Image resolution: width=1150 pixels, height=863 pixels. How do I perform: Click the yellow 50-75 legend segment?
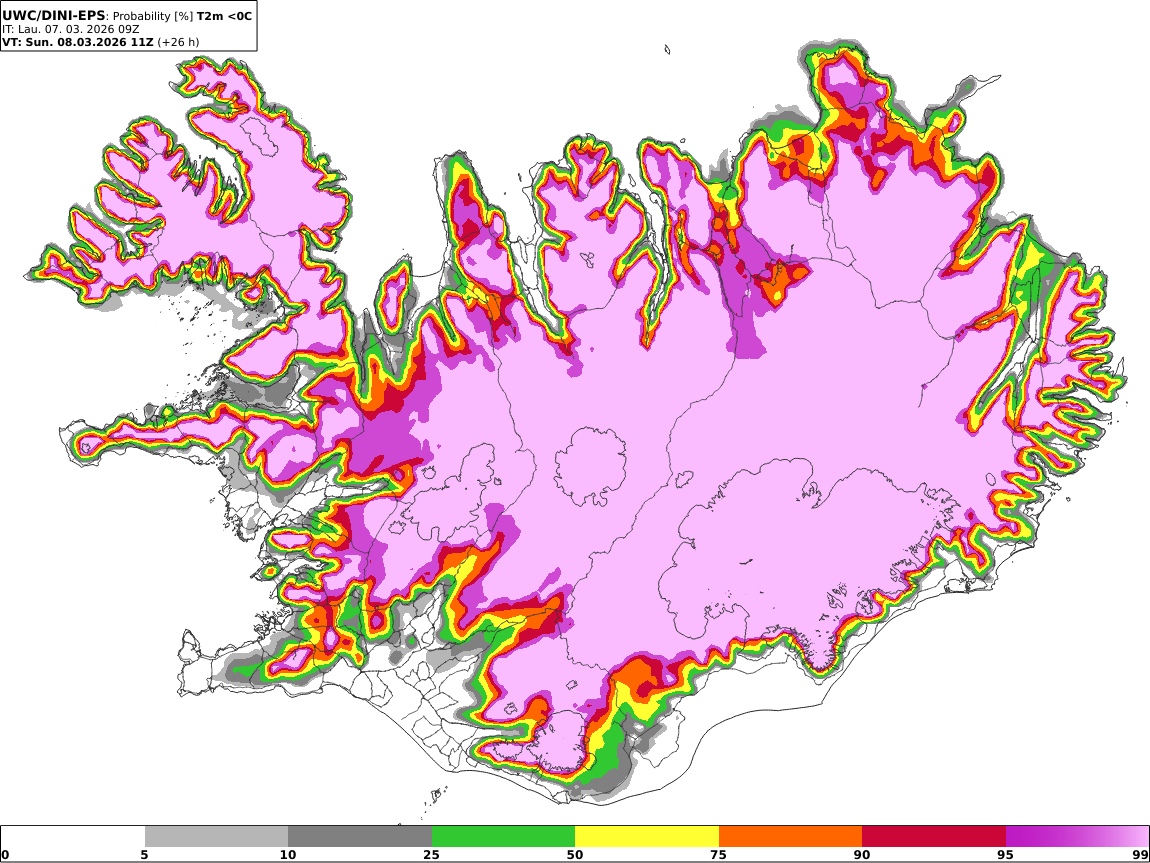(647, 836)
